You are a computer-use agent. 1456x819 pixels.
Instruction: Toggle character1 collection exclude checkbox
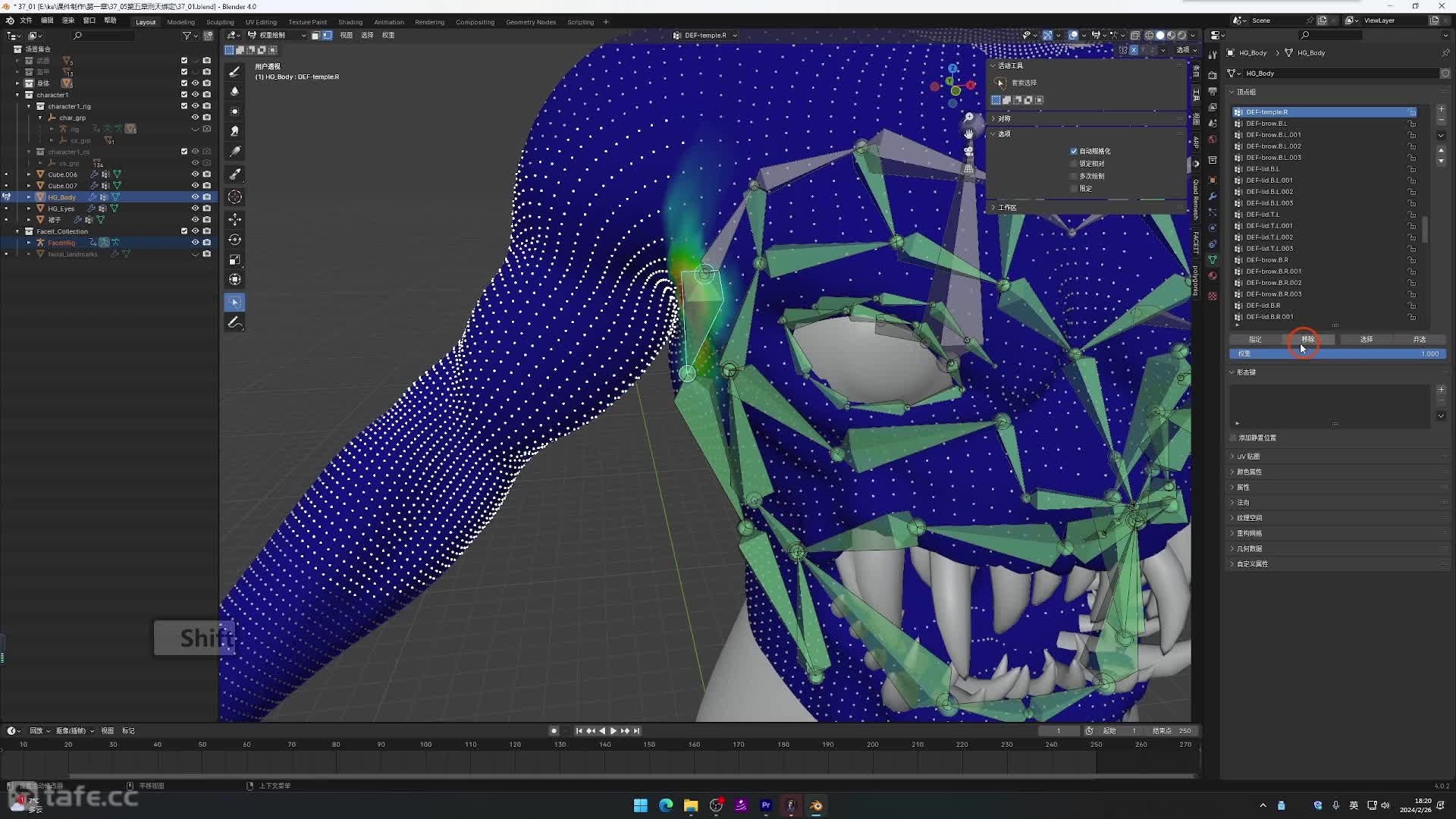coord(184,95)
